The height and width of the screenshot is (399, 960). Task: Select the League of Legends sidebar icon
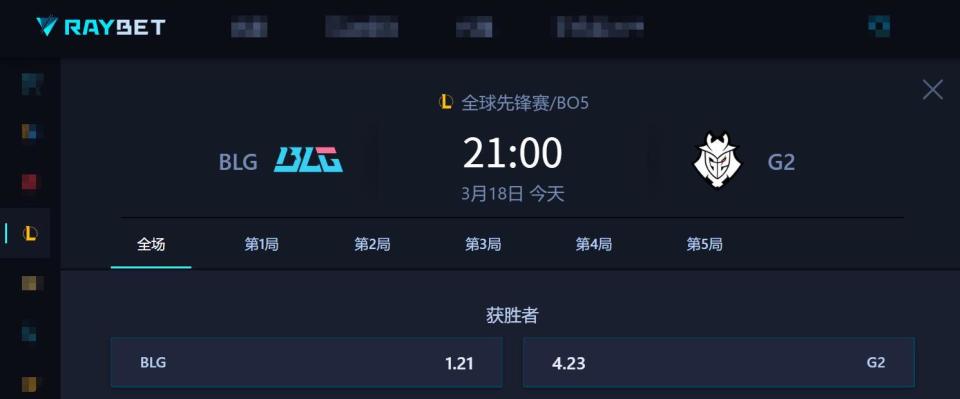coord(29,233)
